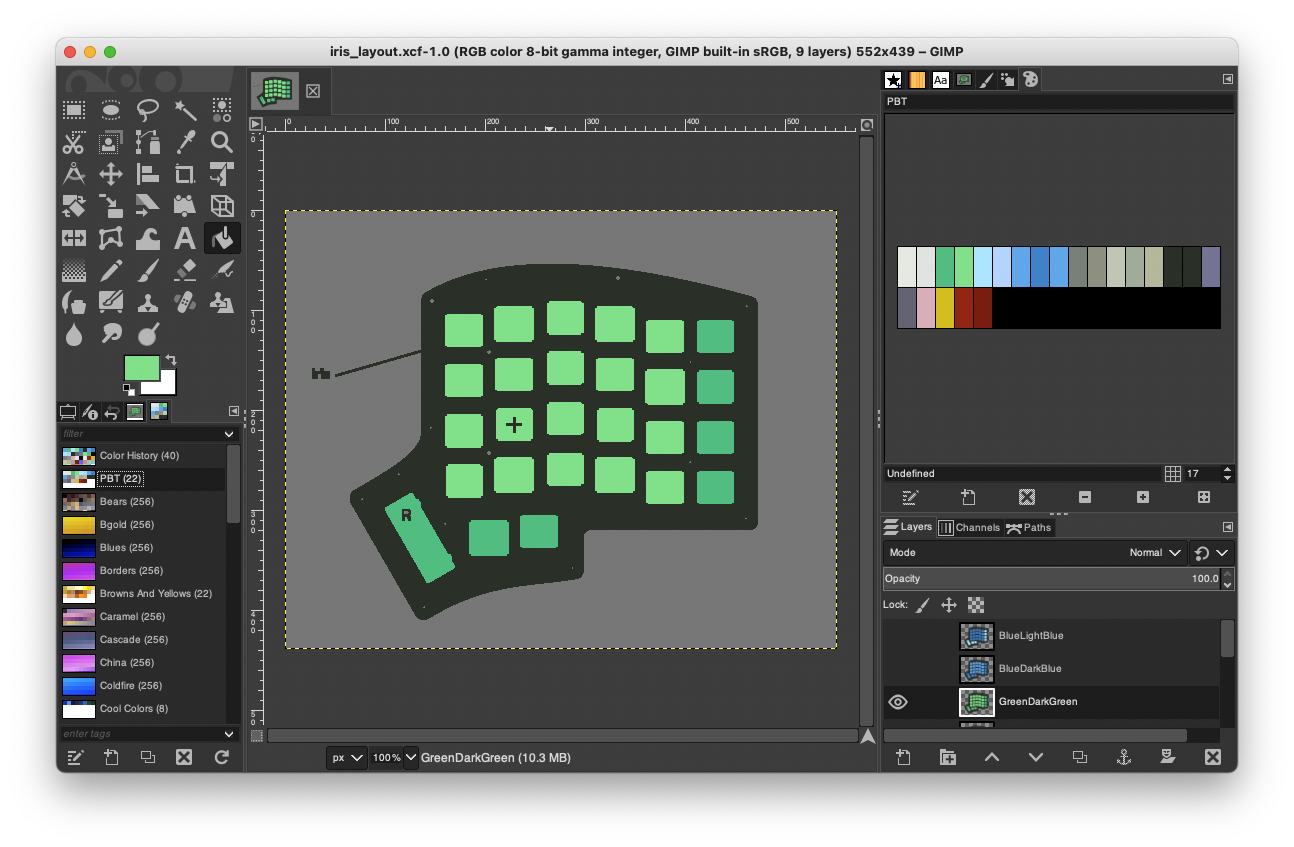This screenshot has height=847, width=1294.
Task: Select the Move tool in toolbox
Action: (x=111, y=174)
